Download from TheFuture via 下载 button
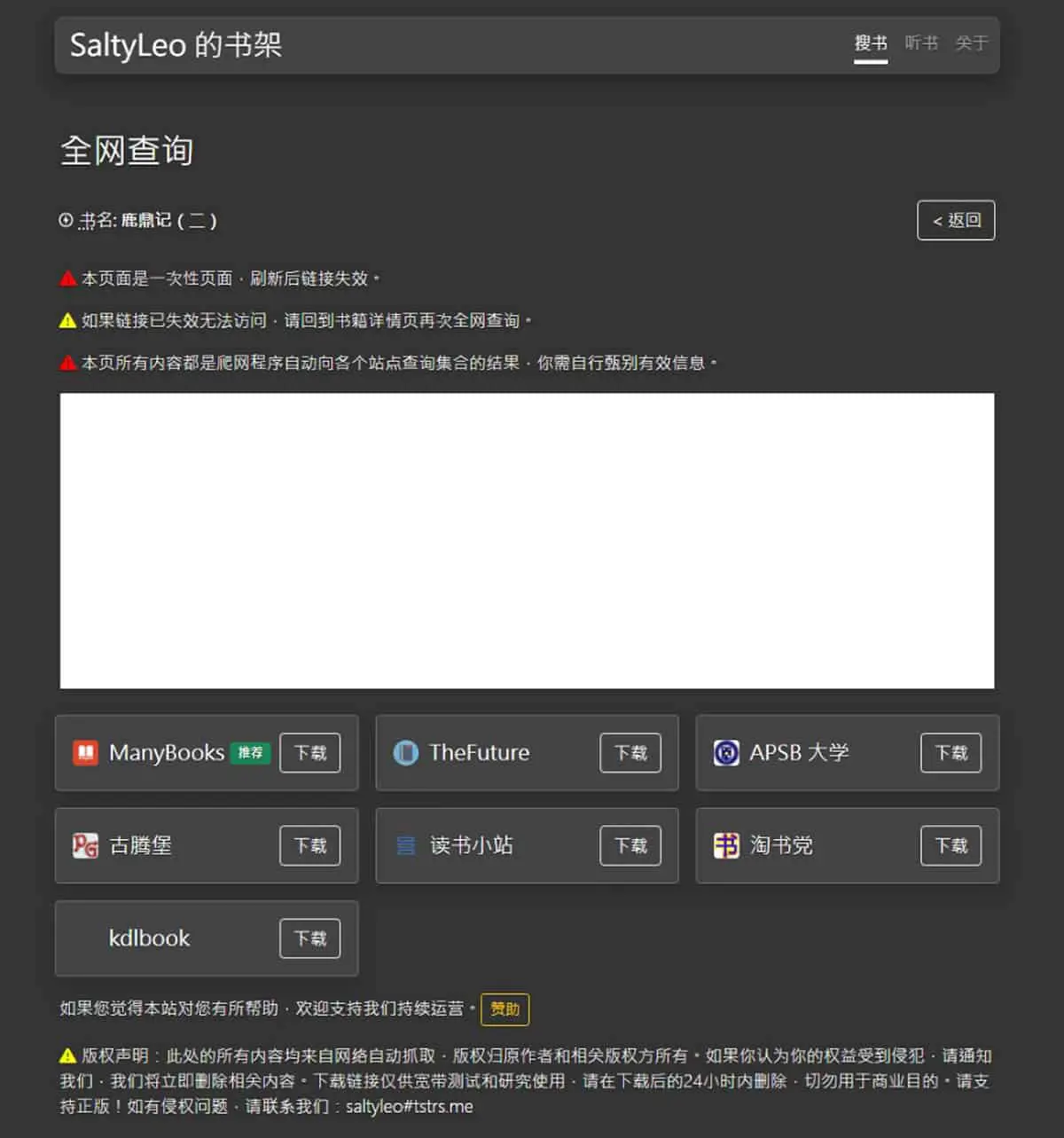This screenshot has width=1064, height=1138. point(630,753)
